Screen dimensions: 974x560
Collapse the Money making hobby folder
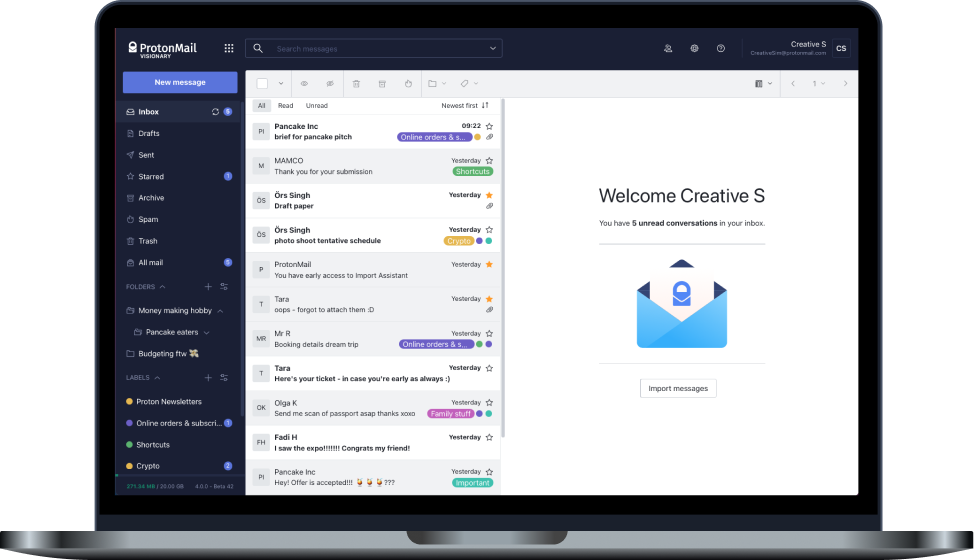click(220, 311)
